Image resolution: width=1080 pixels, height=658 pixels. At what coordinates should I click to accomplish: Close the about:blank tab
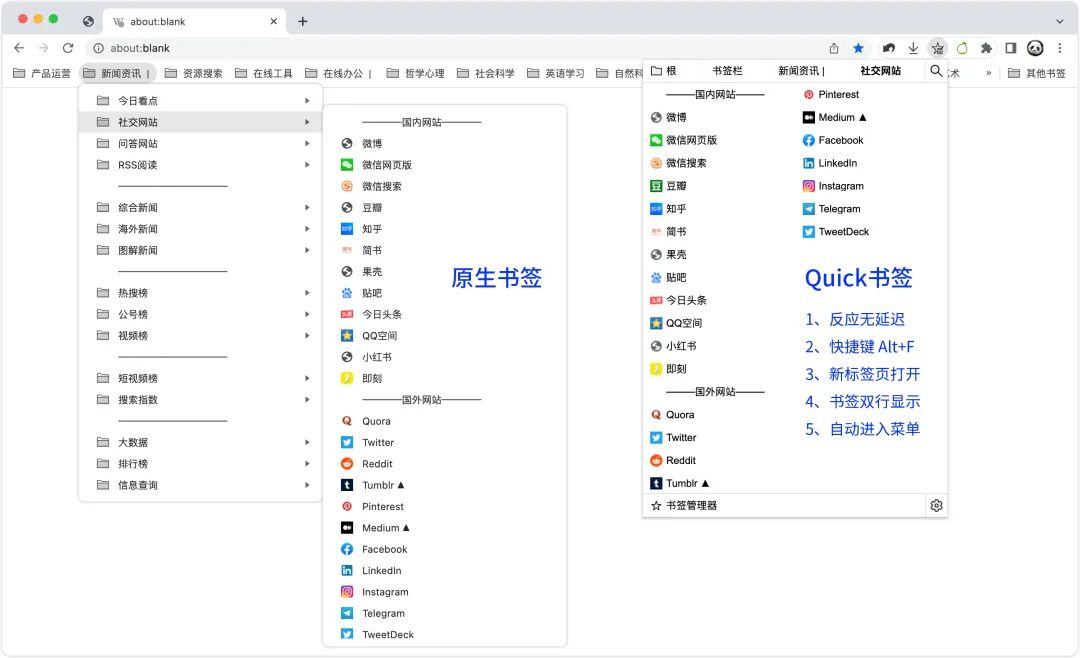(x=273, y=21)
